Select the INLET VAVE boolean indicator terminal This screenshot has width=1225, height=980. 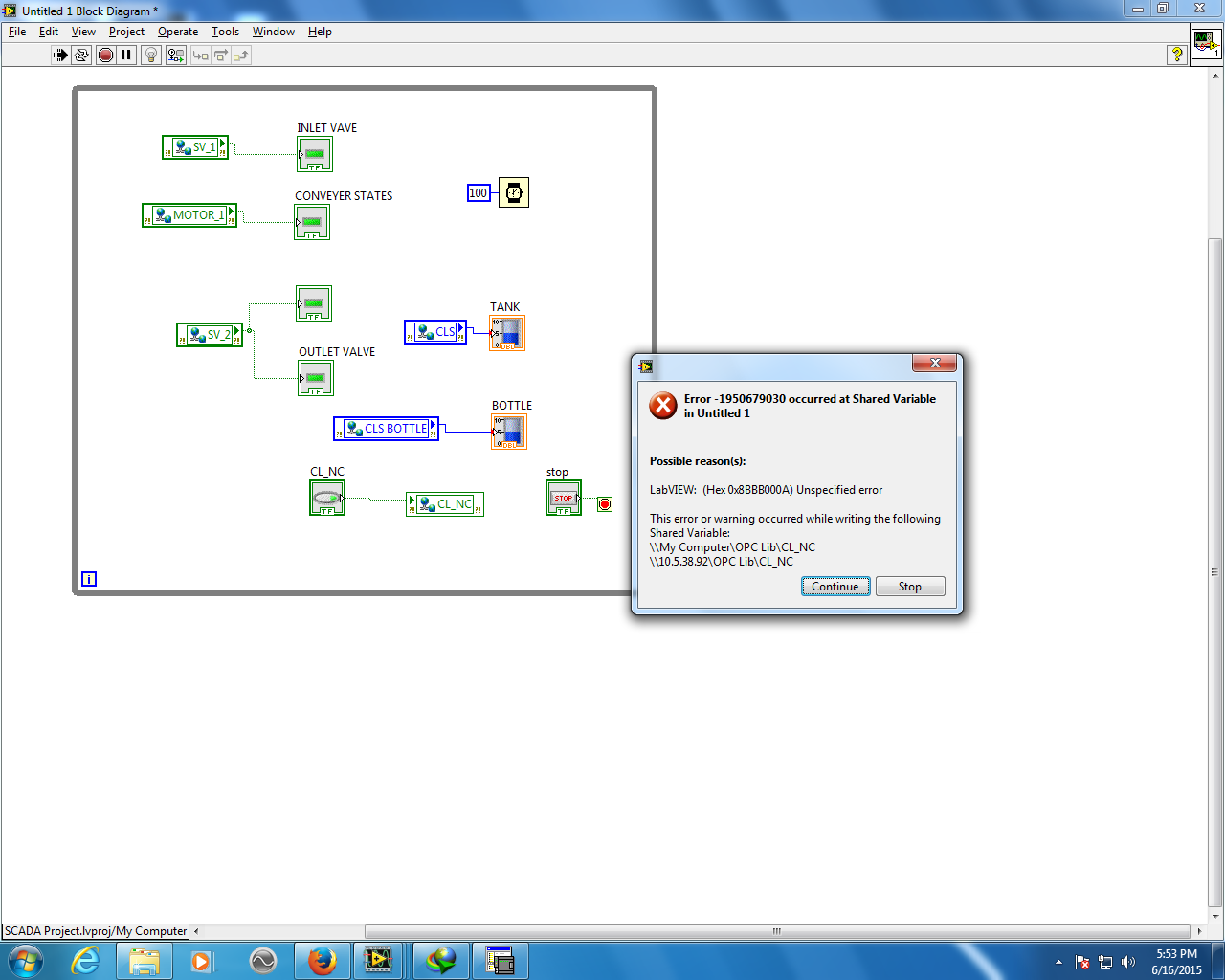tap(315, 154)
